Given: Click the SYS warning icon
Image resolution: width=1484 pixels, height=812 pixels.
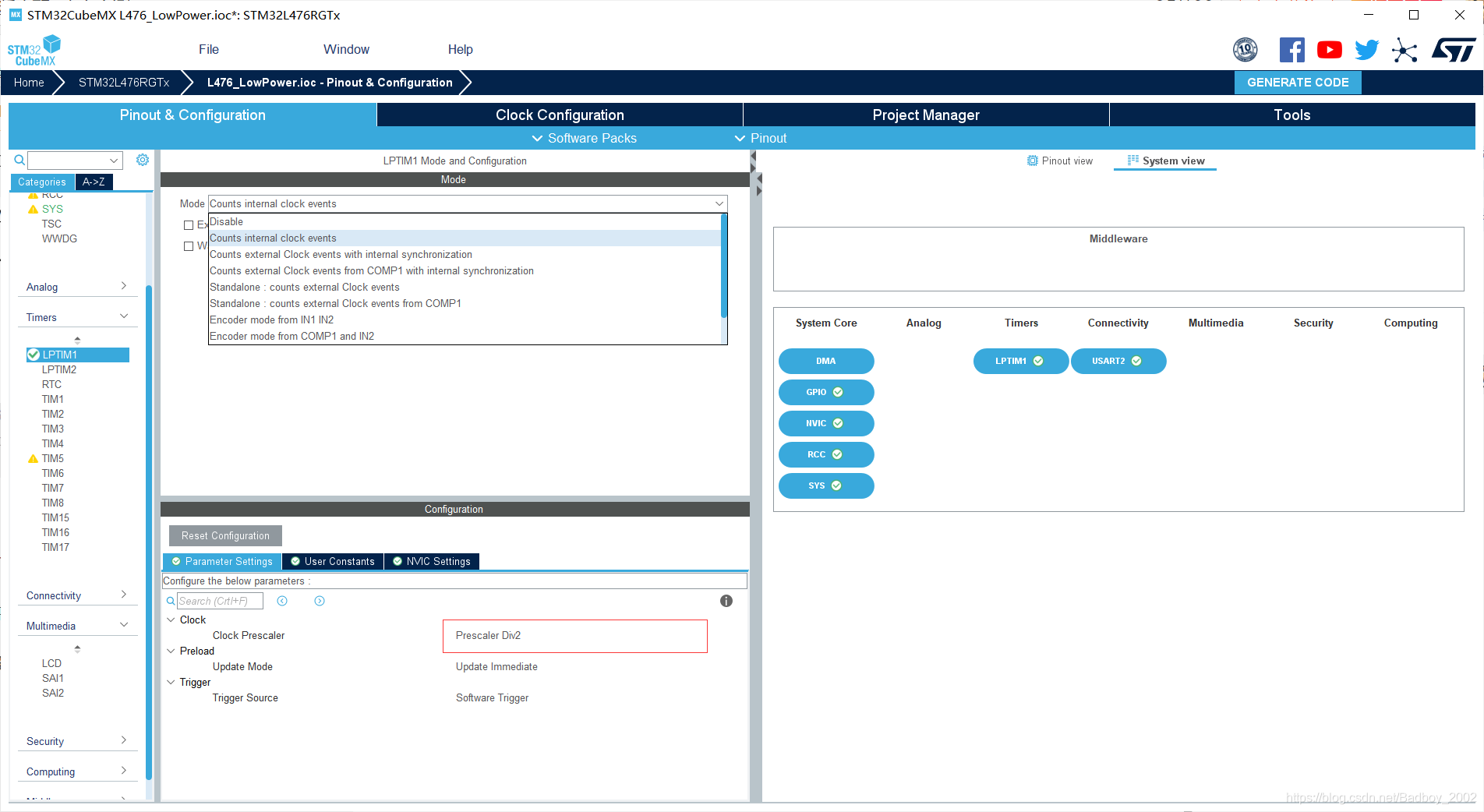Looking at the screenshot, I should click(x=33, y=209).
